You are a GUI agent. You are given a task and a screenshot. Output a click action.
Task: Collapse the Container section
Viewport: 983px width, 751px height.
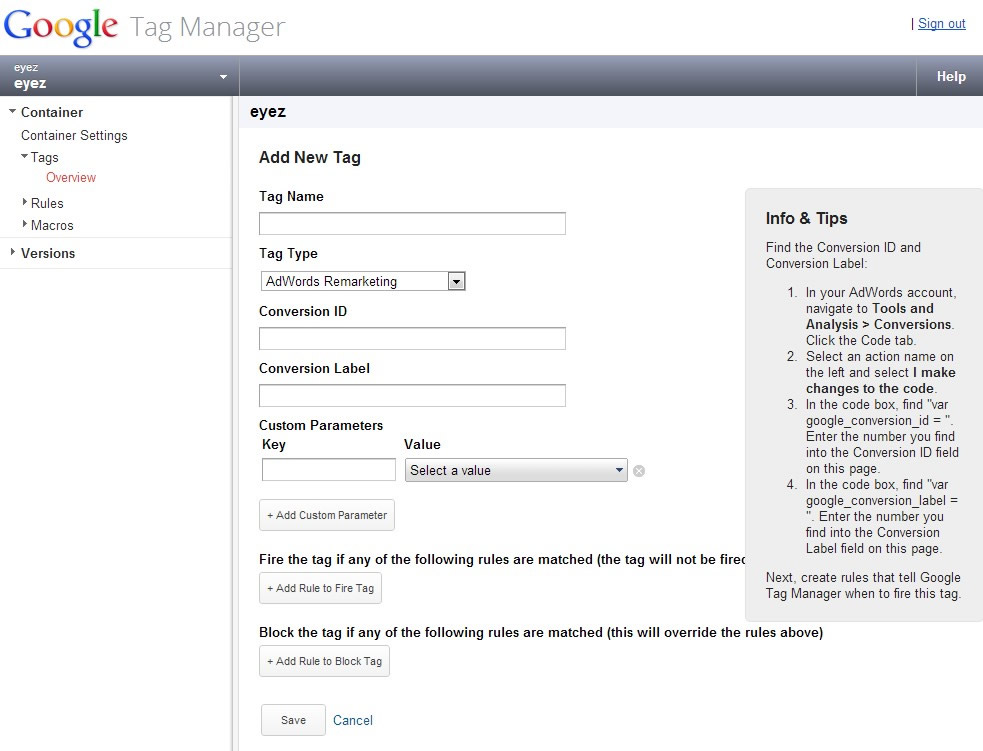click(x=13, y=111)
